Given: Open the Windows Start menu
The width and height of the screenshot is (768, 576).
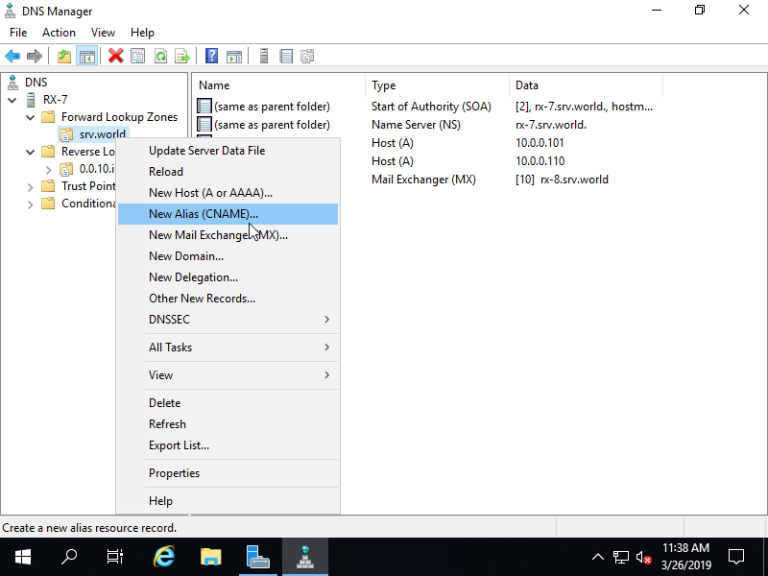Looking at the screenshot, I should 22,556.
